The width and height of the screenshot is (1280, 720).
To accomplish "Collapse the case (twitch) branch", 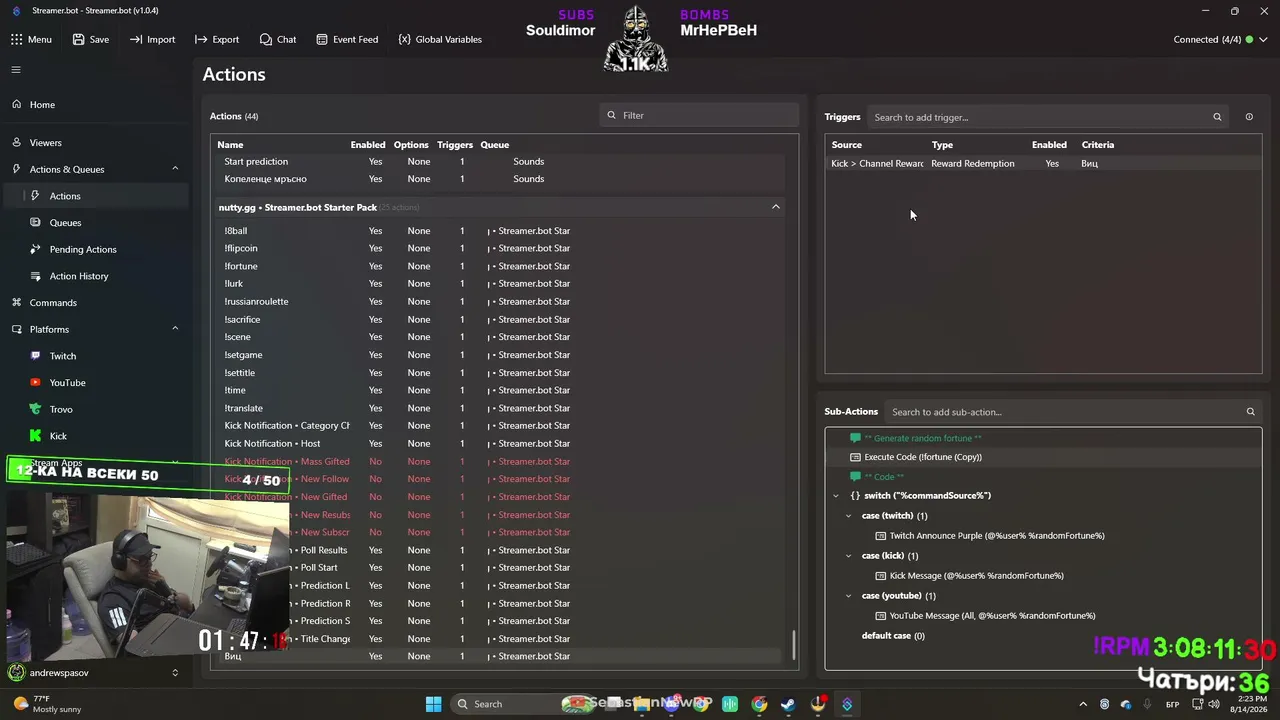I will [849, 516].
